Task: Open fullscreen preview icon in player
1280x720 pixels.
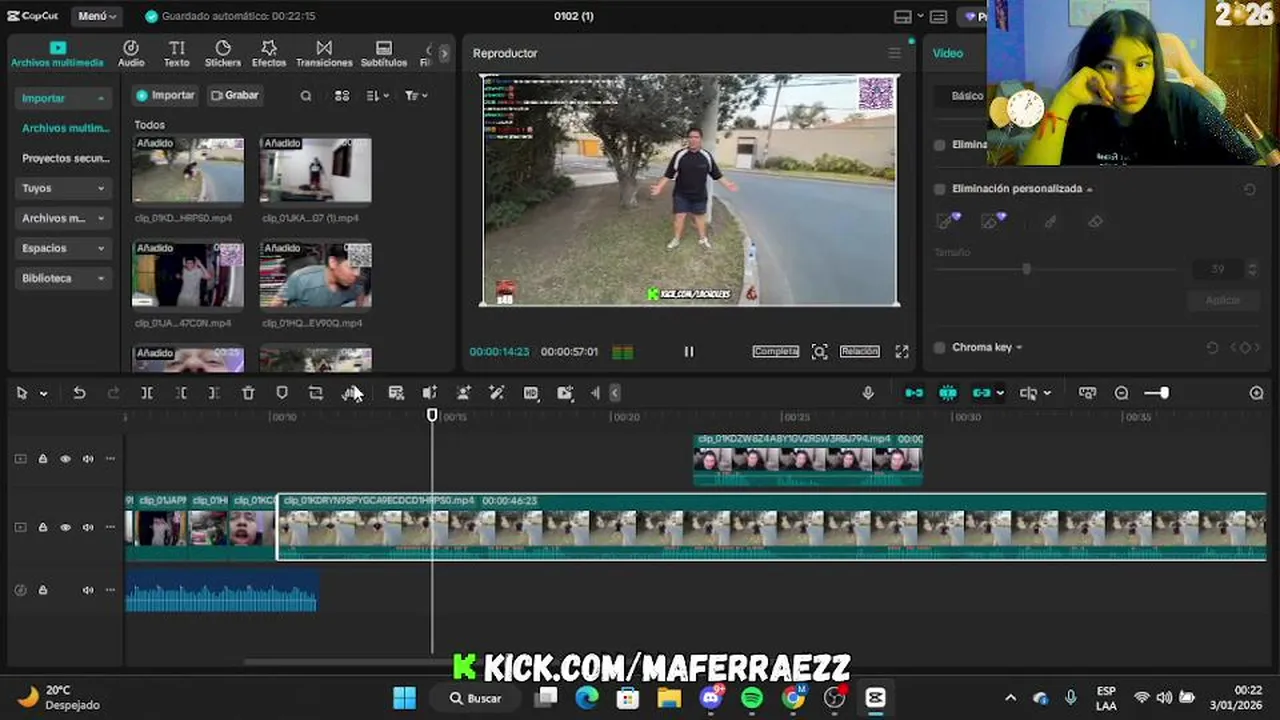Action: click(902, 351)
